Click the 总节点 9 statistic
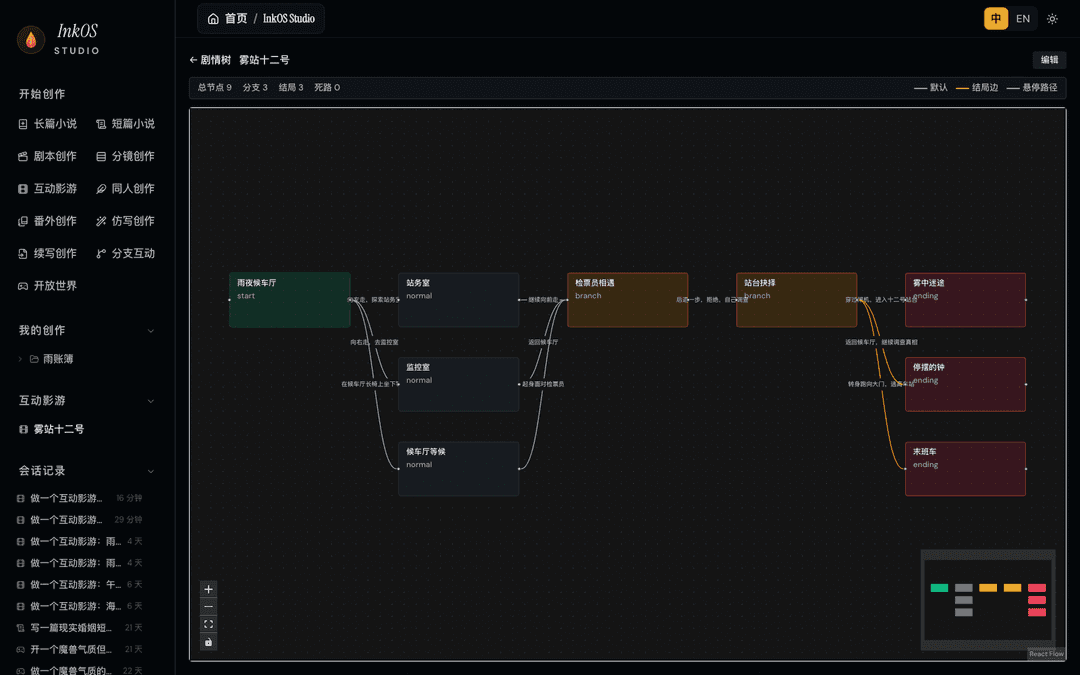This screenshot has height=675, width=1080. click(x=215, y=87)
